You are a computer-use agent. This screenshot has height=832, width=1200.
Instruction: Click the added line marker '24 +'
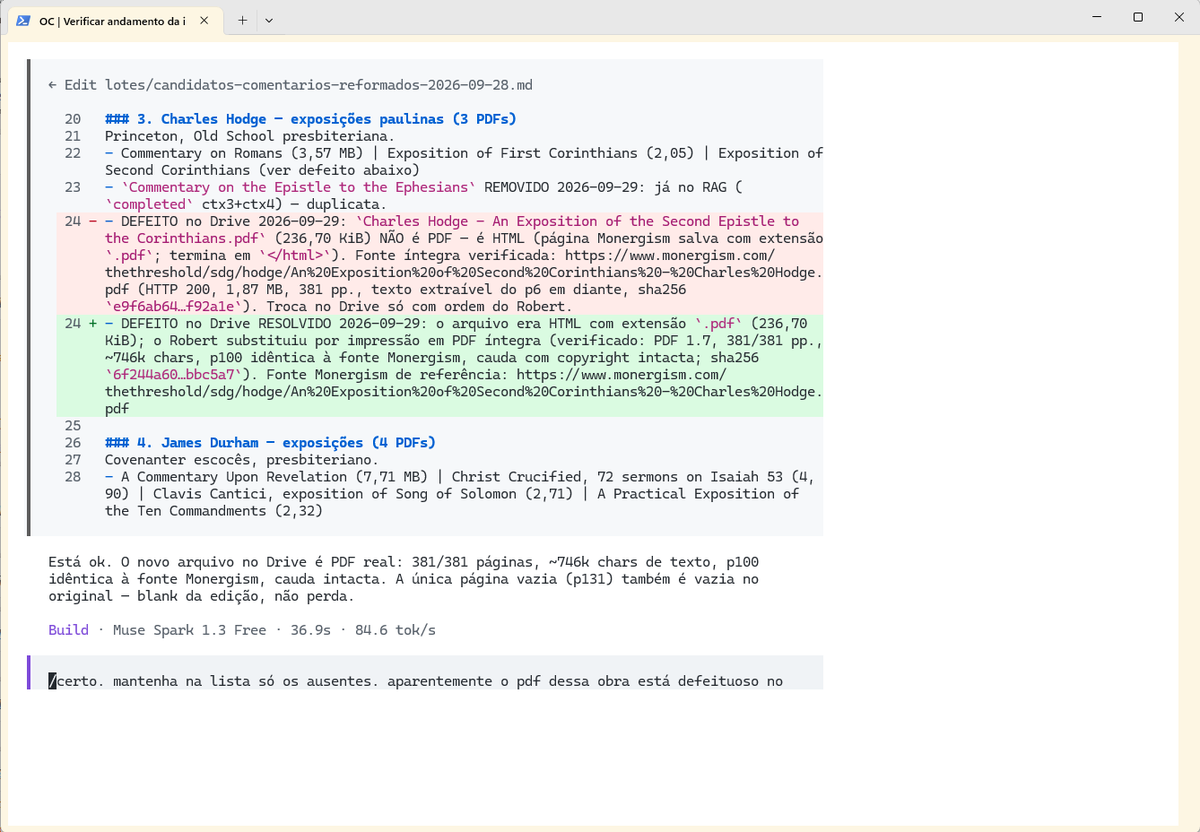pos(79,323)
